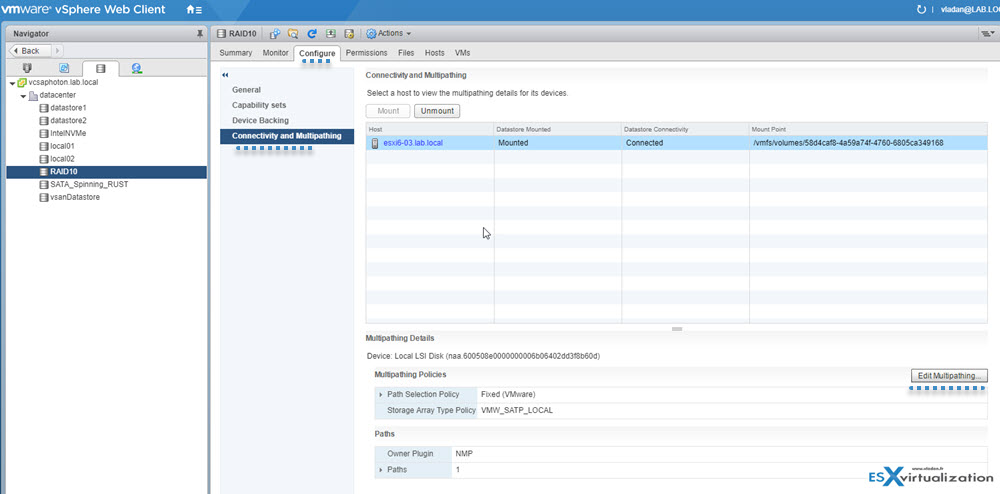Switch to the Summary tab
This screenshot has height=494, width=1000.
coord(235,53)
